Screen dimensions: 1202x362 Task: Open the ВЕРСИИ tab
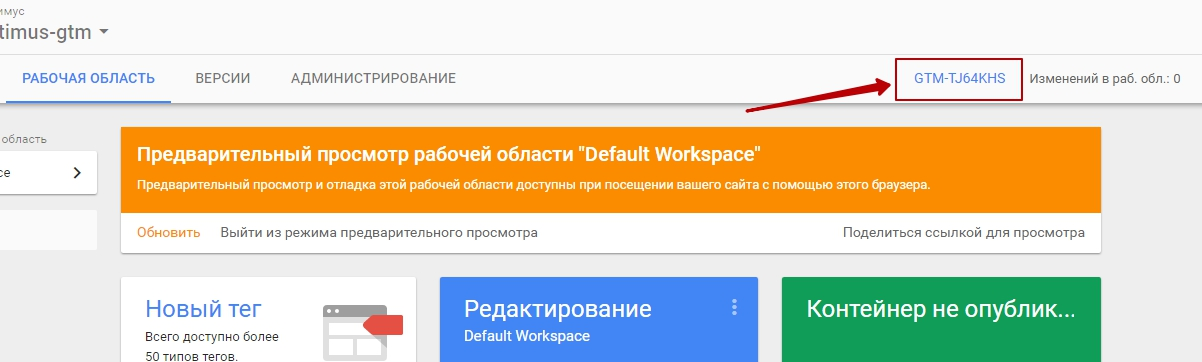[x=223, y=78]
